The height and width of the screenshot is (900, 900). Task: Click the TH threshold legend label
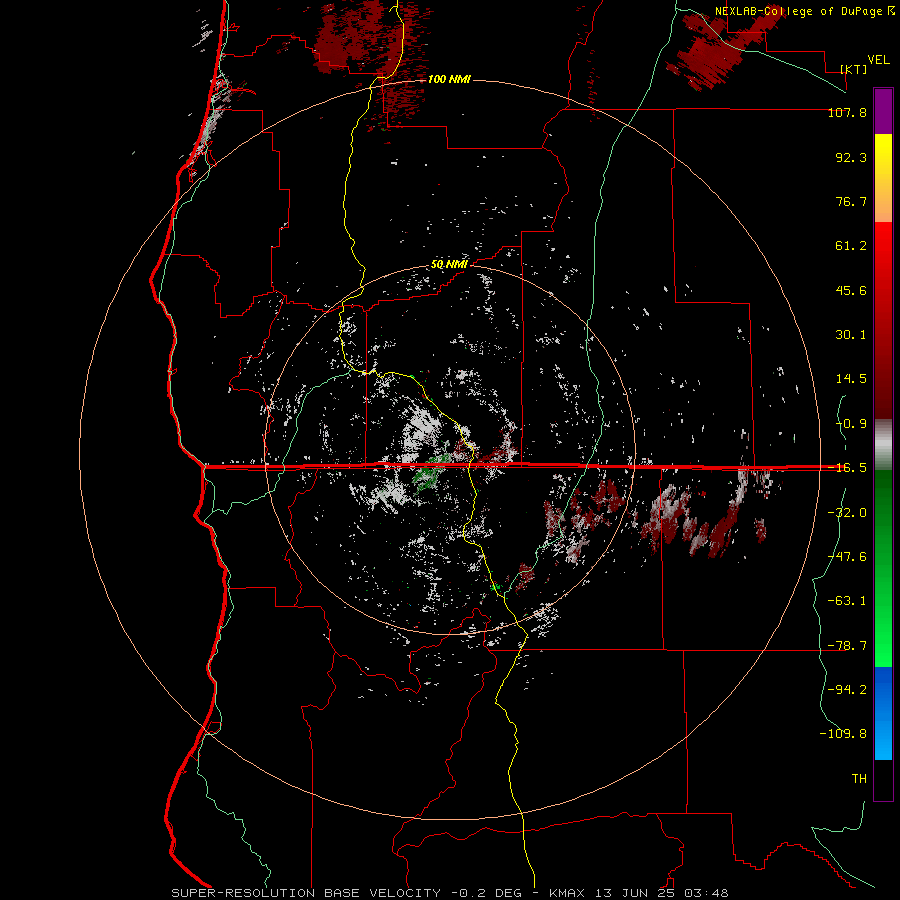pyautogui.click(x=859, y=778)
